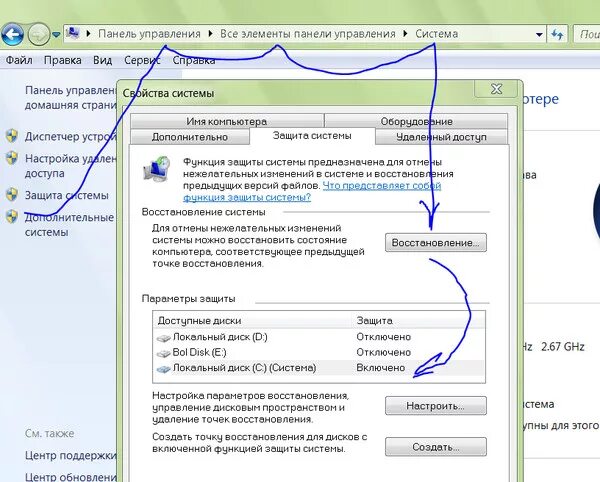Switch to Оборудование tab
Viewport: 600px width, 482px height.
[x=416, y=121]
